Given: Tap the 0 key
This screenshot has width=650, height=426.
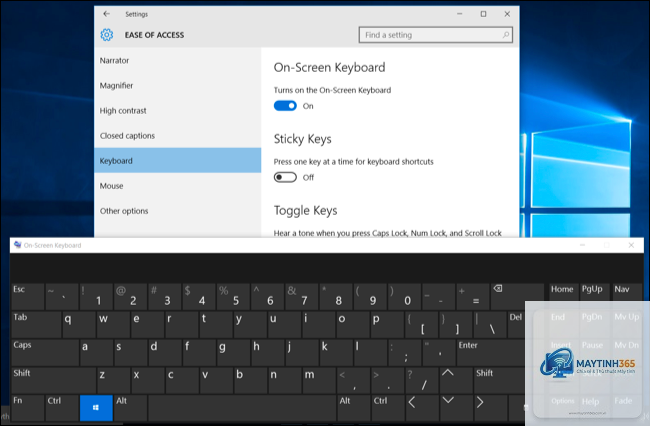Looking at the screenshot, I should 405,296.
